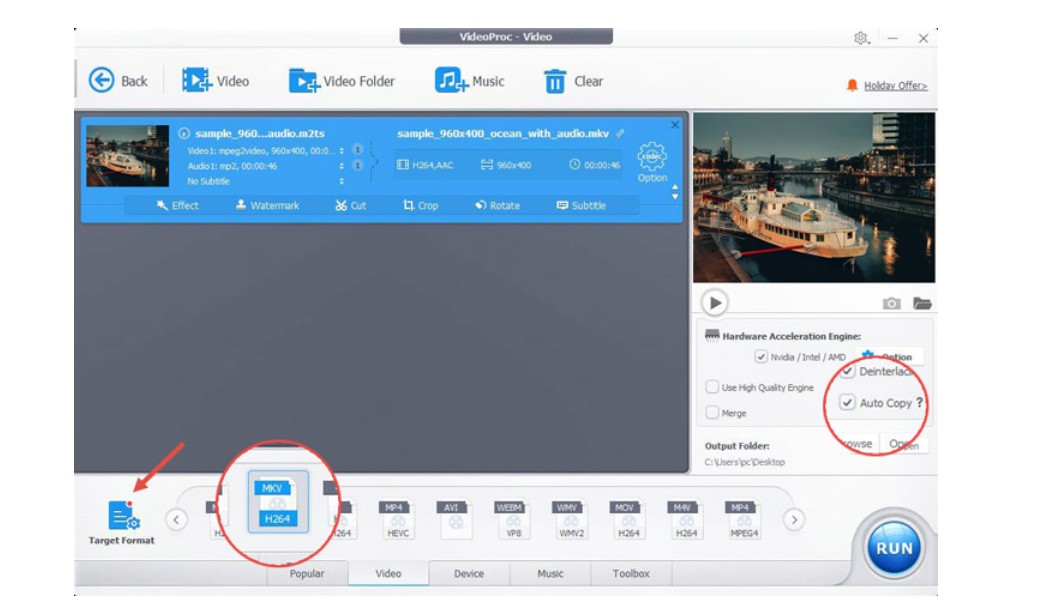Switch to the Device tab

click(469, 573)
